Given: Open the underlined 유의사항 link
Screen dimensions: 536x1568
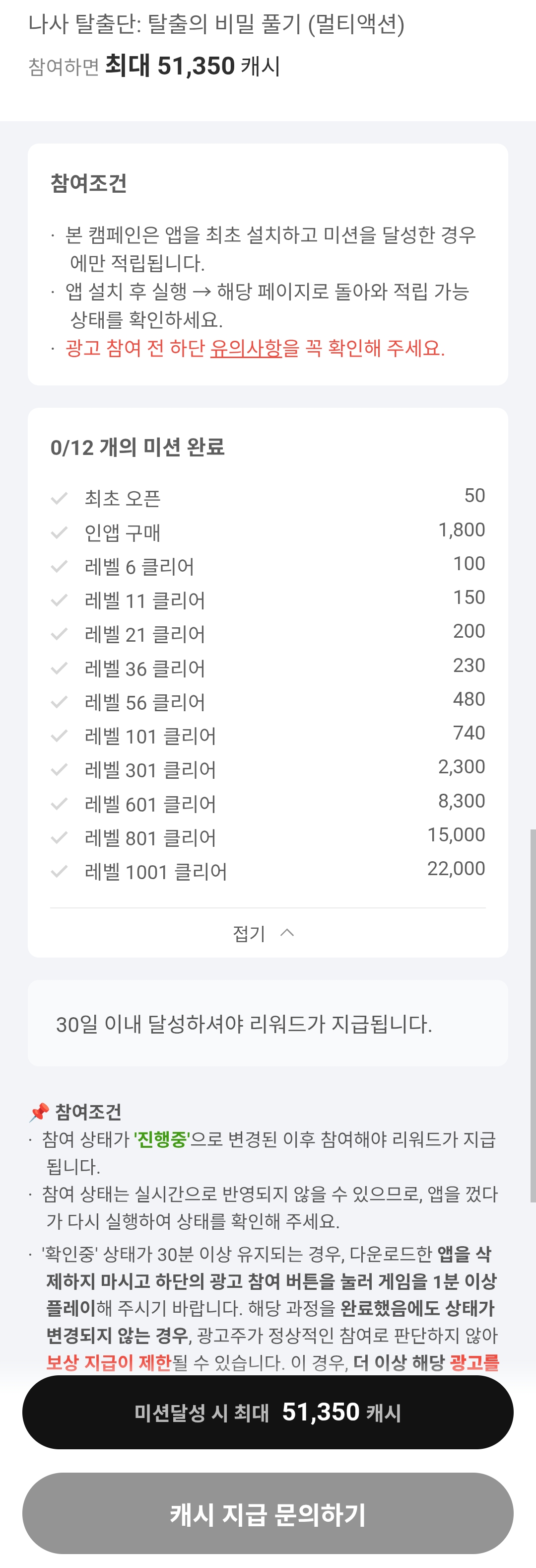Looking at the screenshot, I should tap(246, 348).
